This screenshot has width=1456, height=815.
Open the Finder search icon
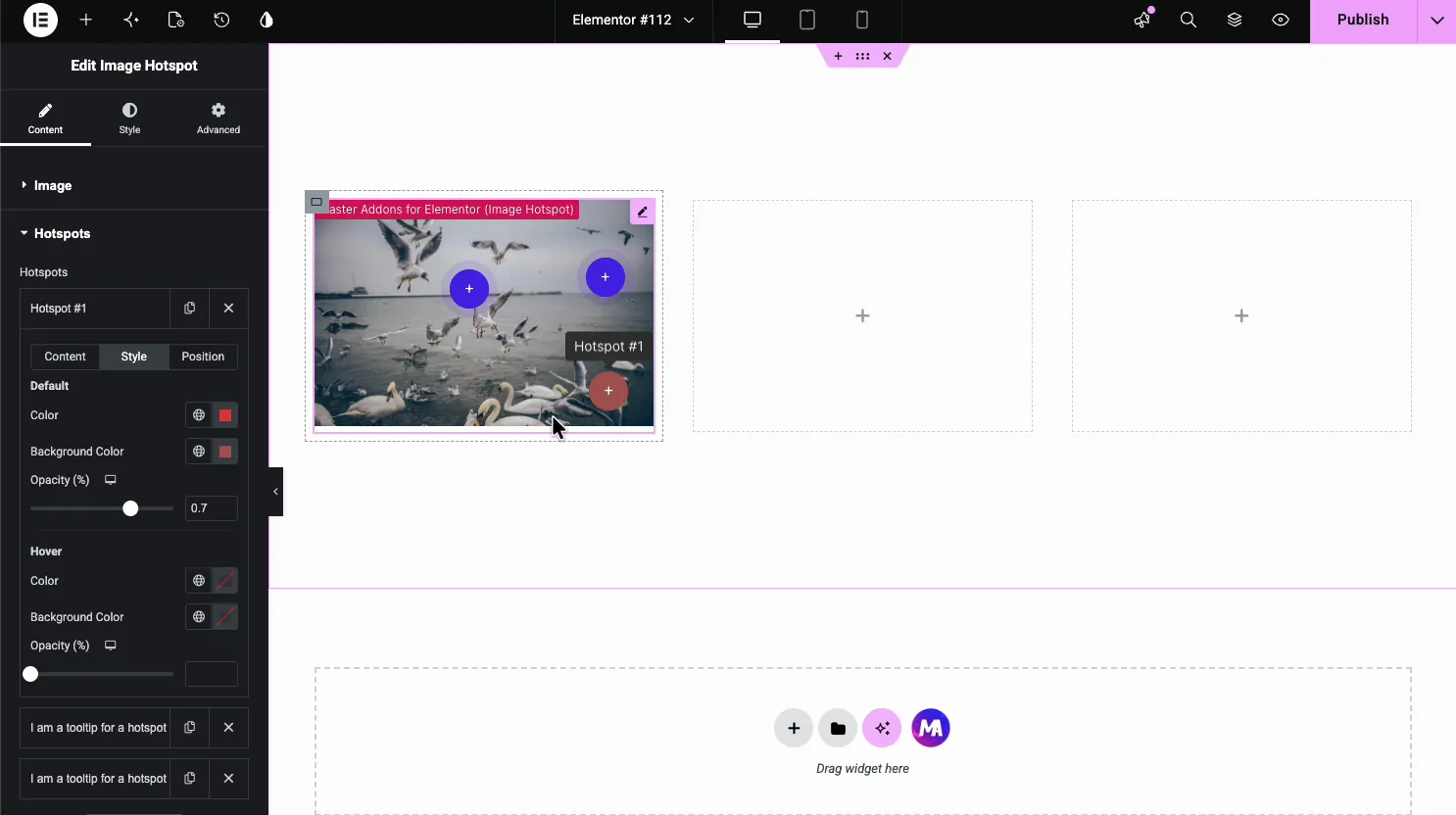coord(1189,20)
